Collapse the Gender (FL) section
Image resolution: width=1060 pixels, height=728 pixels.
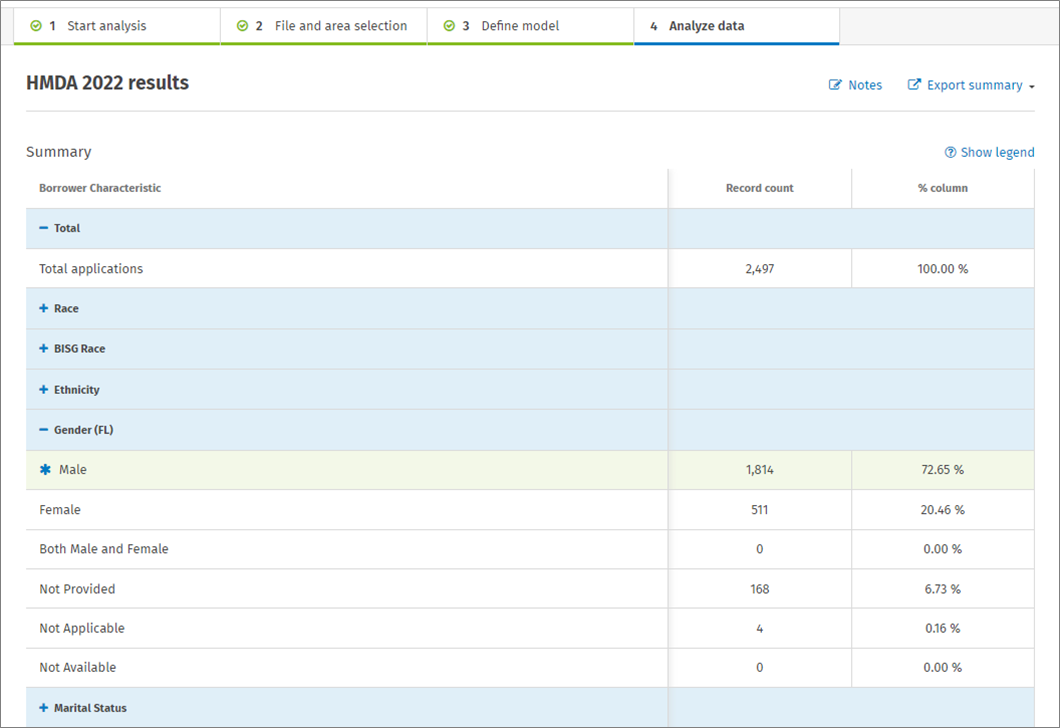(x=43, y=430)
